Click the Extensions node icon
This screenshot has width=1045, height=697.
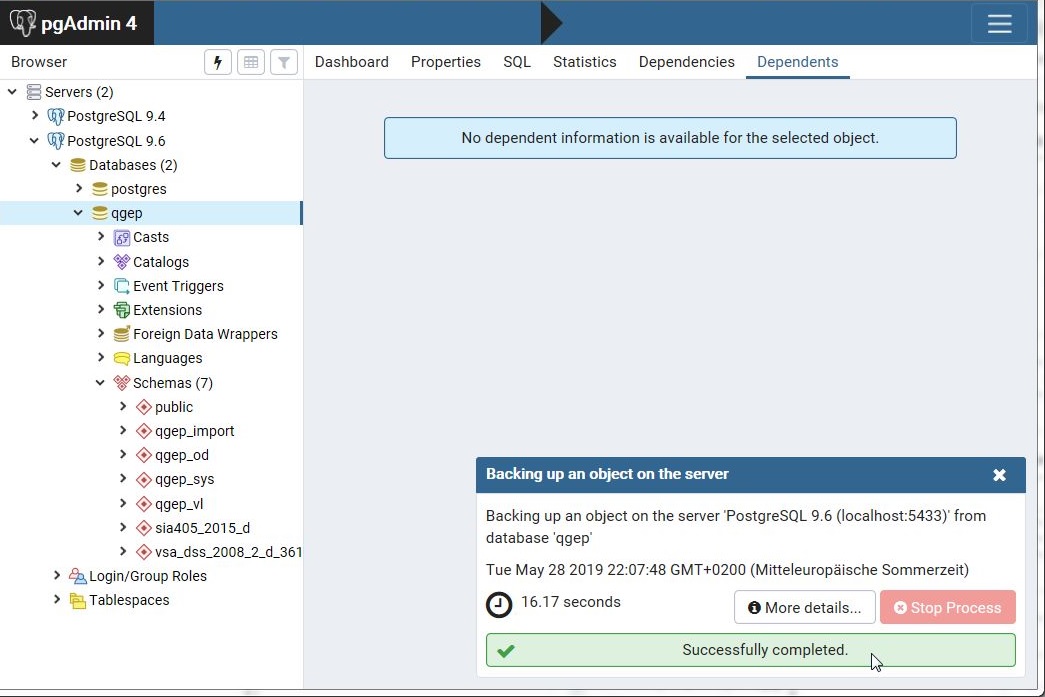point(121,310)
